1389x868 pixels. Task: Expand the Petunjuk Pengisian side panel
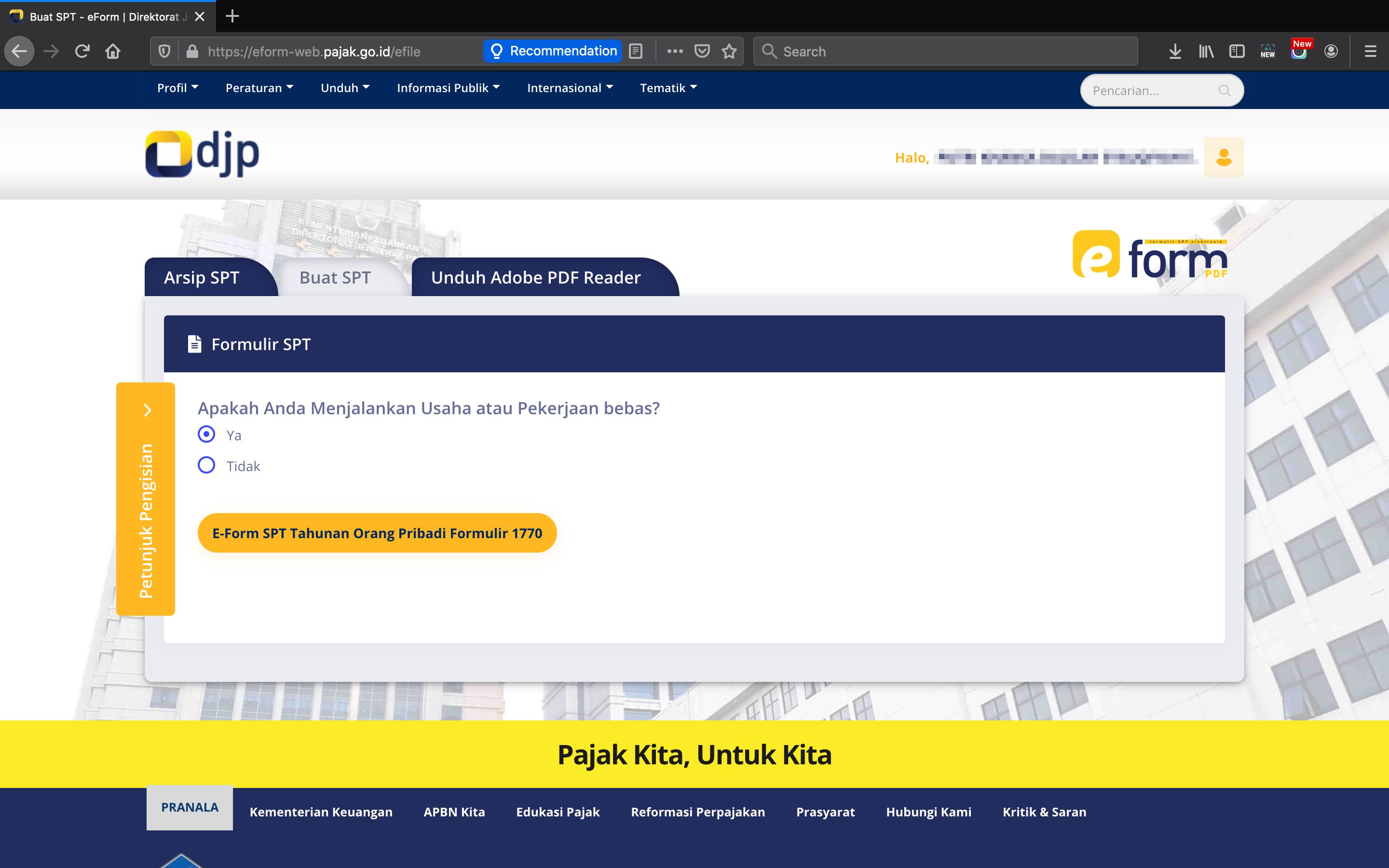146,410
